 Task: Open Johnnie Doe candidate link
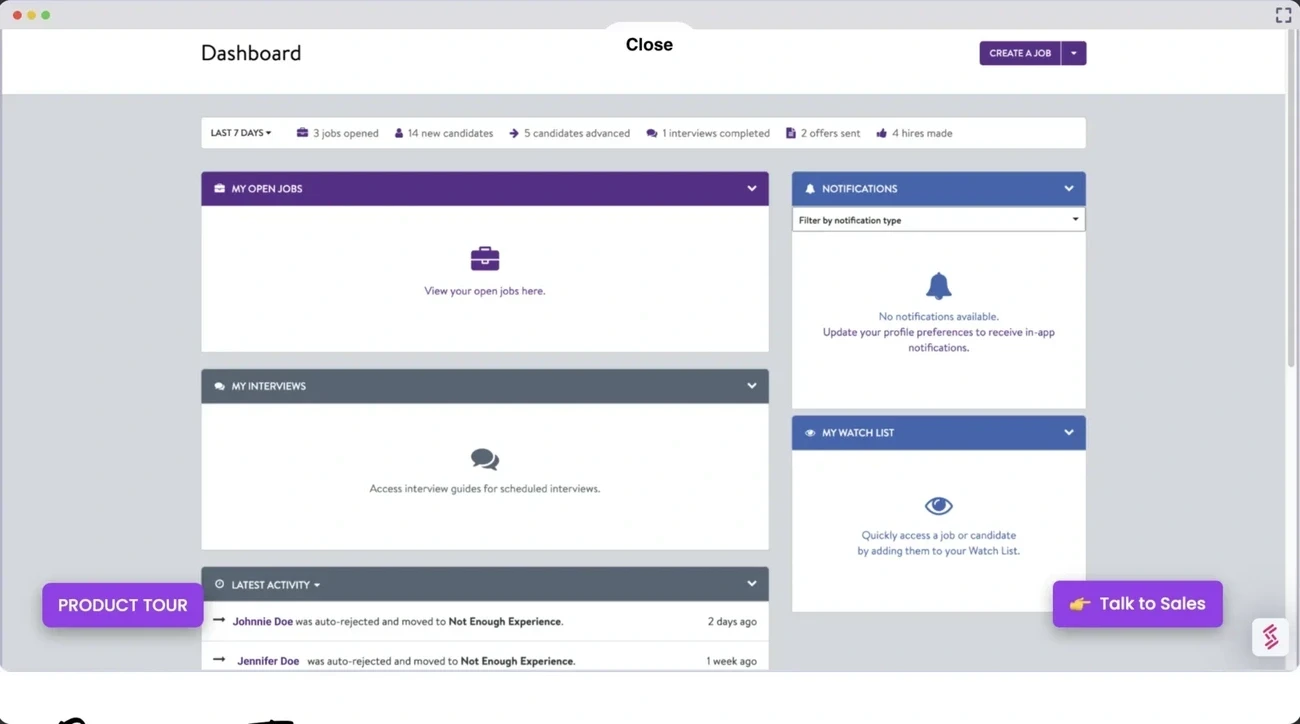[263, 621]
